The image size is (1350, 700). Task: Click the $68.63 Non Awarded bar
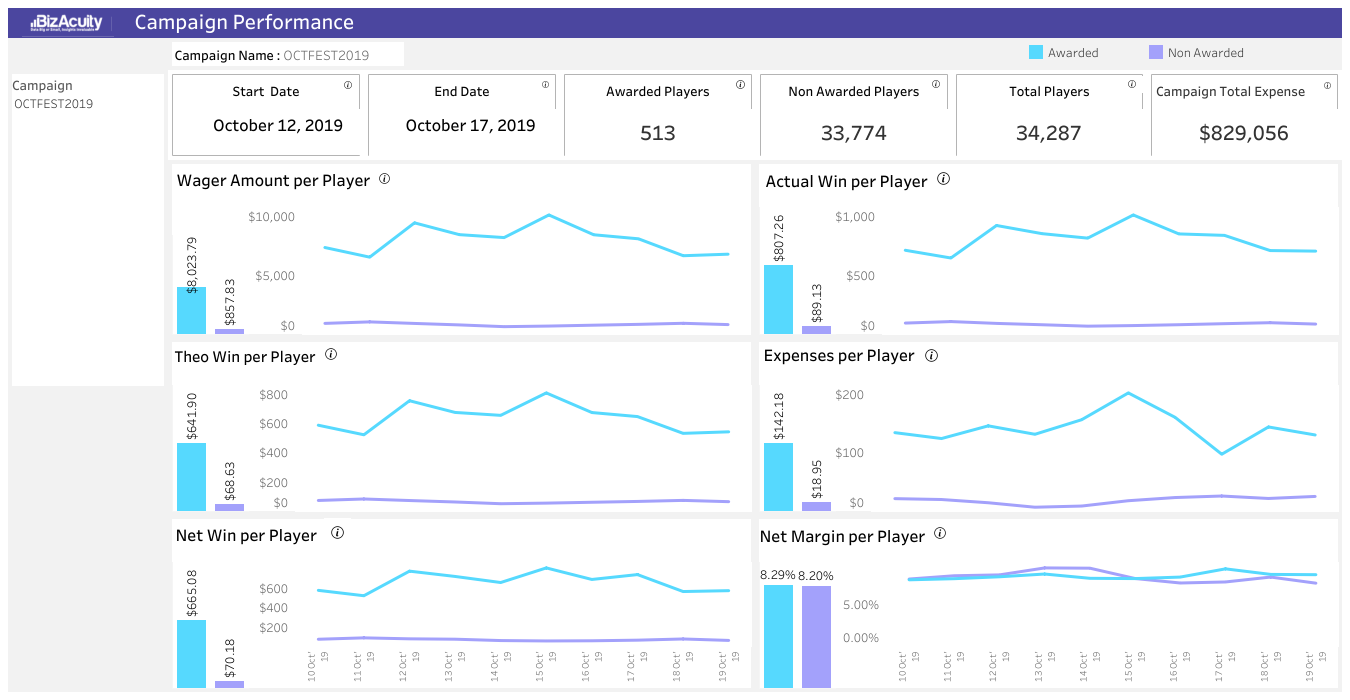[x=229, y=507]
